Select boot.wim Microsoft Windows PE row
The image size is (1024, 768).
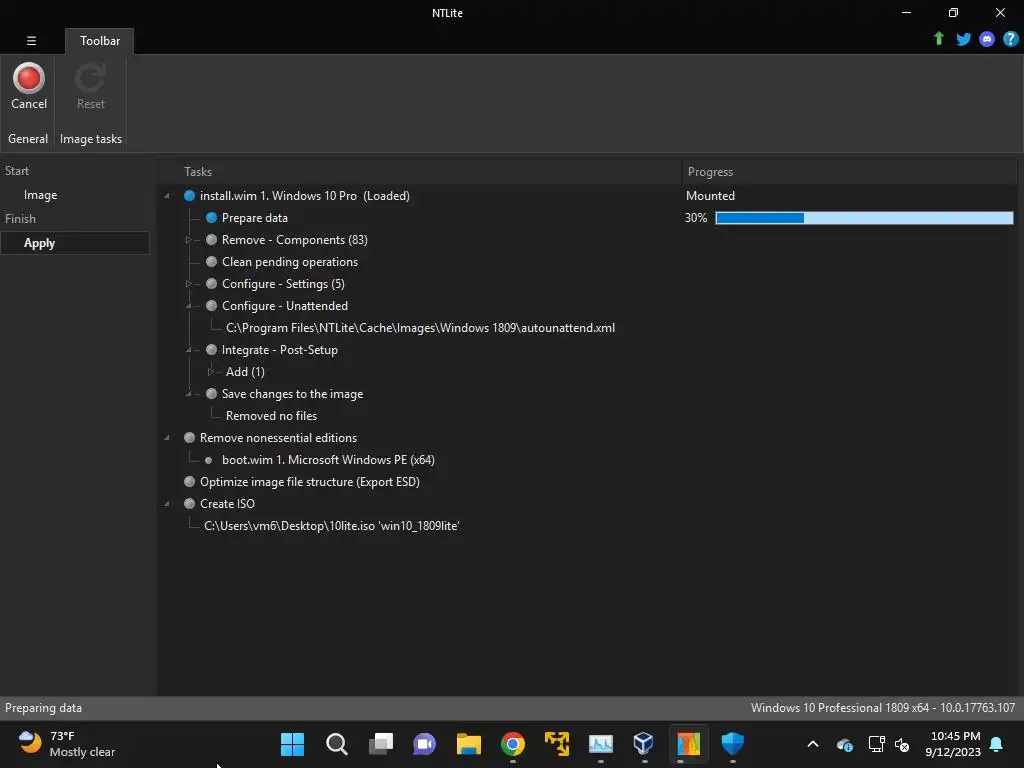[328, 460]
